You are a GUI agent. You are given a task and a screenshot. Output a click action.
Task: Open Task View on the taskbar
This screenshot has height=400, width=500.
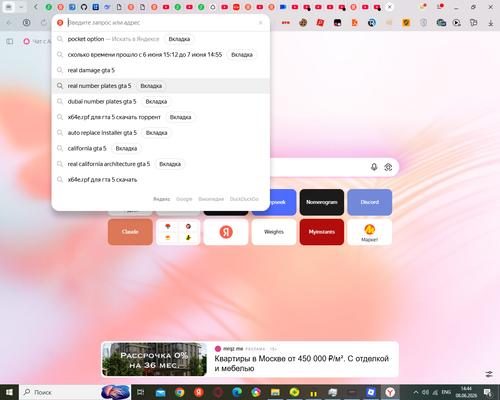[x=141, y=392]
